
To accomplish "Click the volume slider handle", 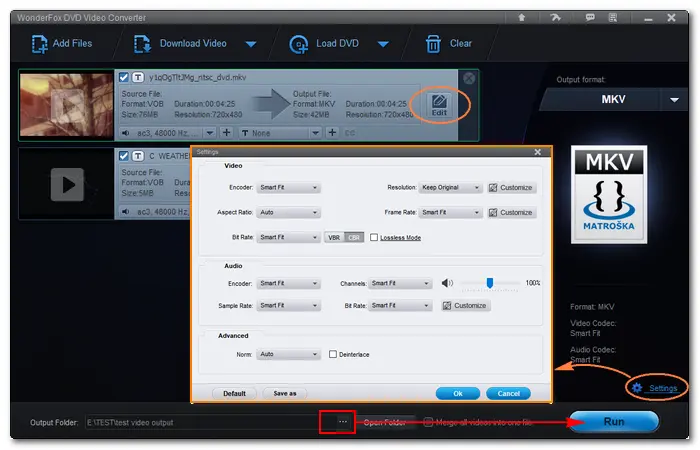I will click(x=490, y=283).
